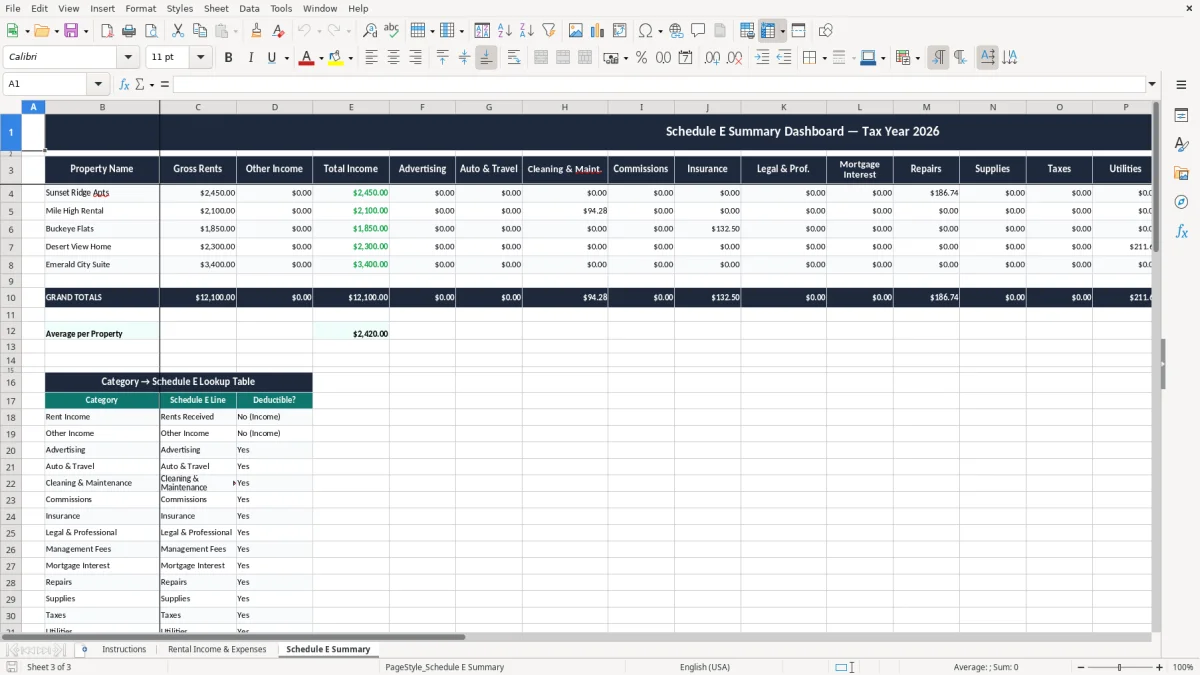The height and width of the screenshot is (675, 1200).
Task: Toggle Align Bottom vertical alignment
Action: pos(486,58)
